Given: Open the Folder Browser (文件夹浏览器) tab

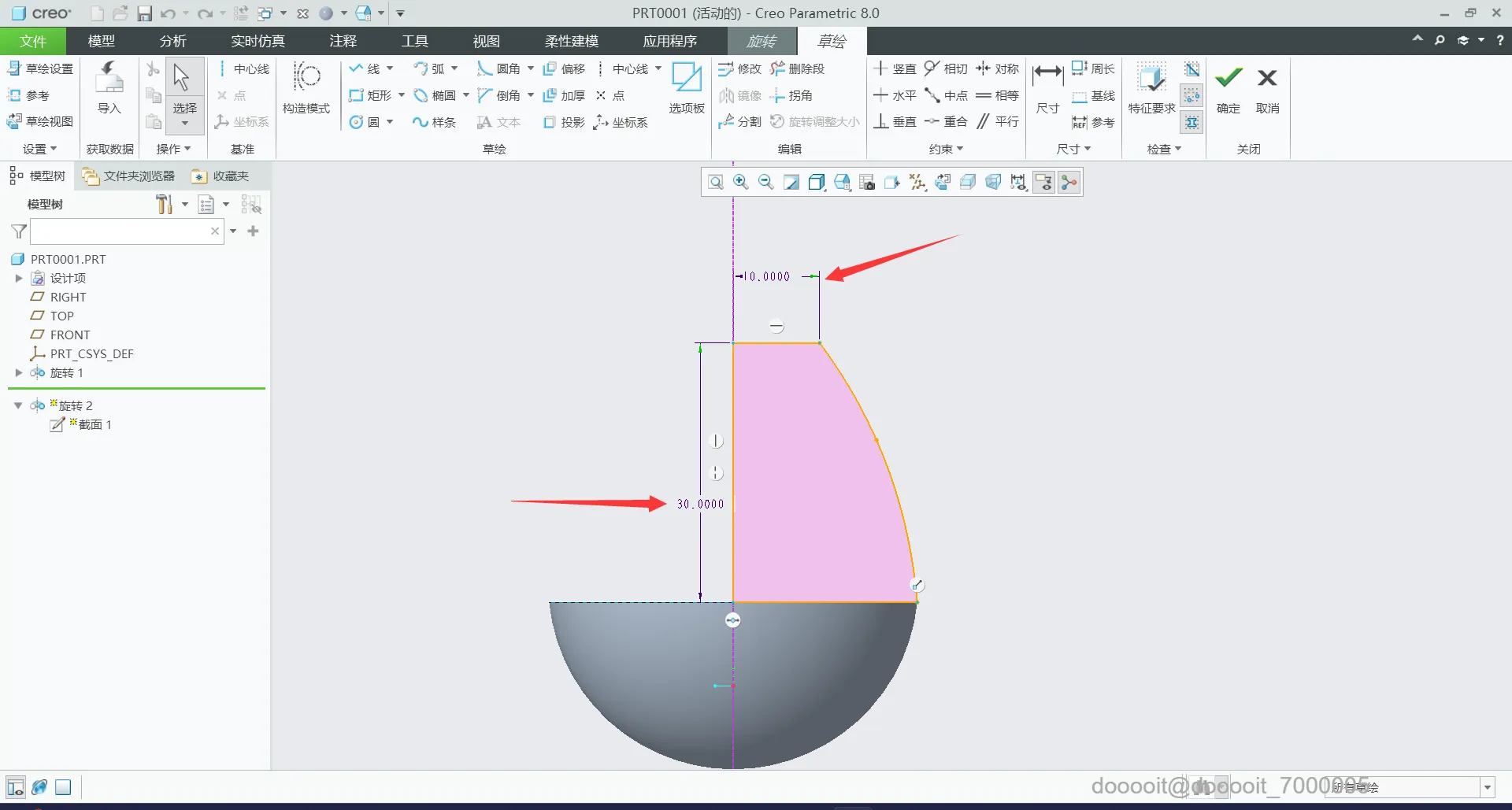Looking at the screenshot, I should (x=129, y=176).
